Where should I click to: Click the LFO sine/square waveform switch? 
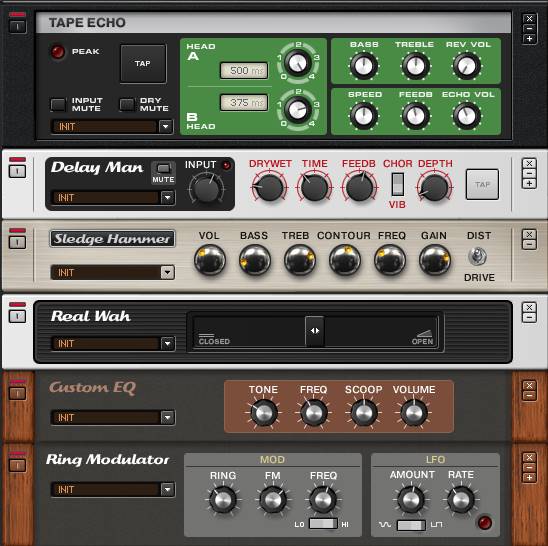[x=411, y=525]
